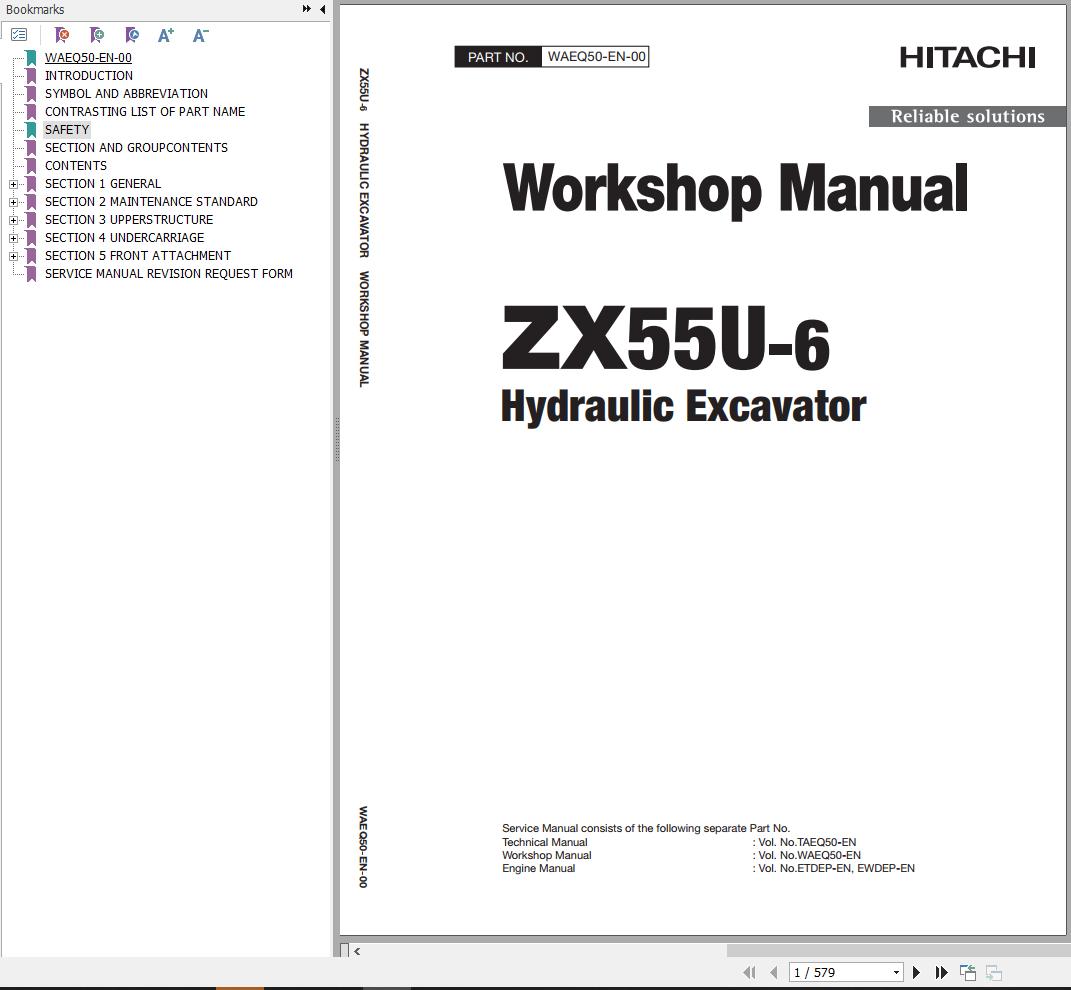Open SECTION AND GROUPCONTENTS bookmark

[136, 148]
